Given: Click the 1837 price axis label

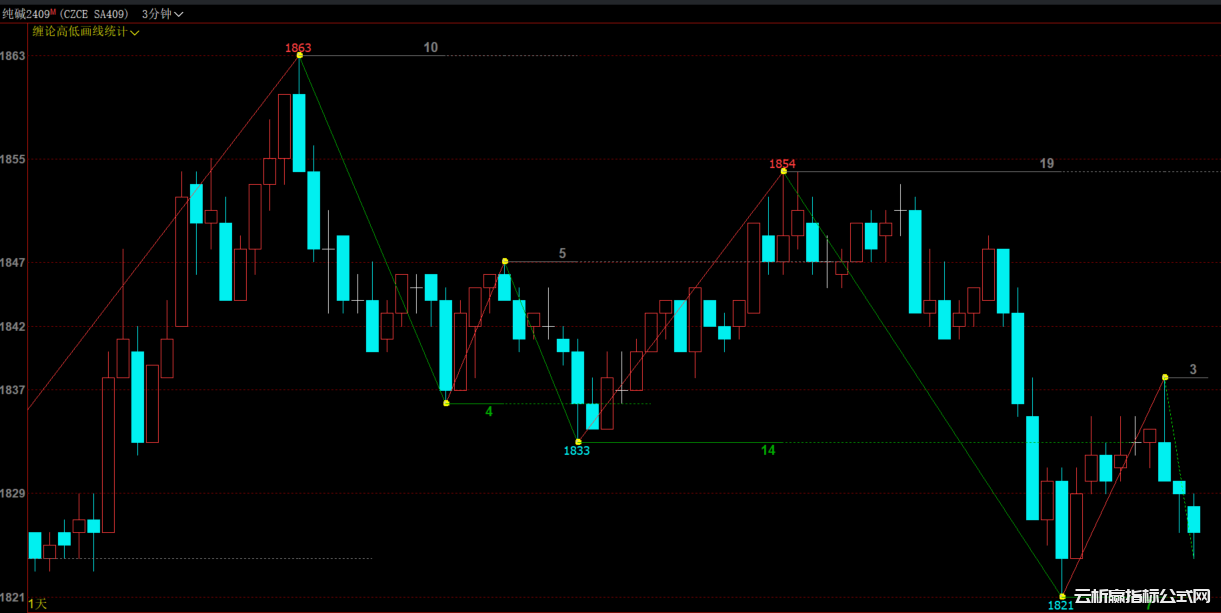Looking at the screenshot, I should (13, 390).
